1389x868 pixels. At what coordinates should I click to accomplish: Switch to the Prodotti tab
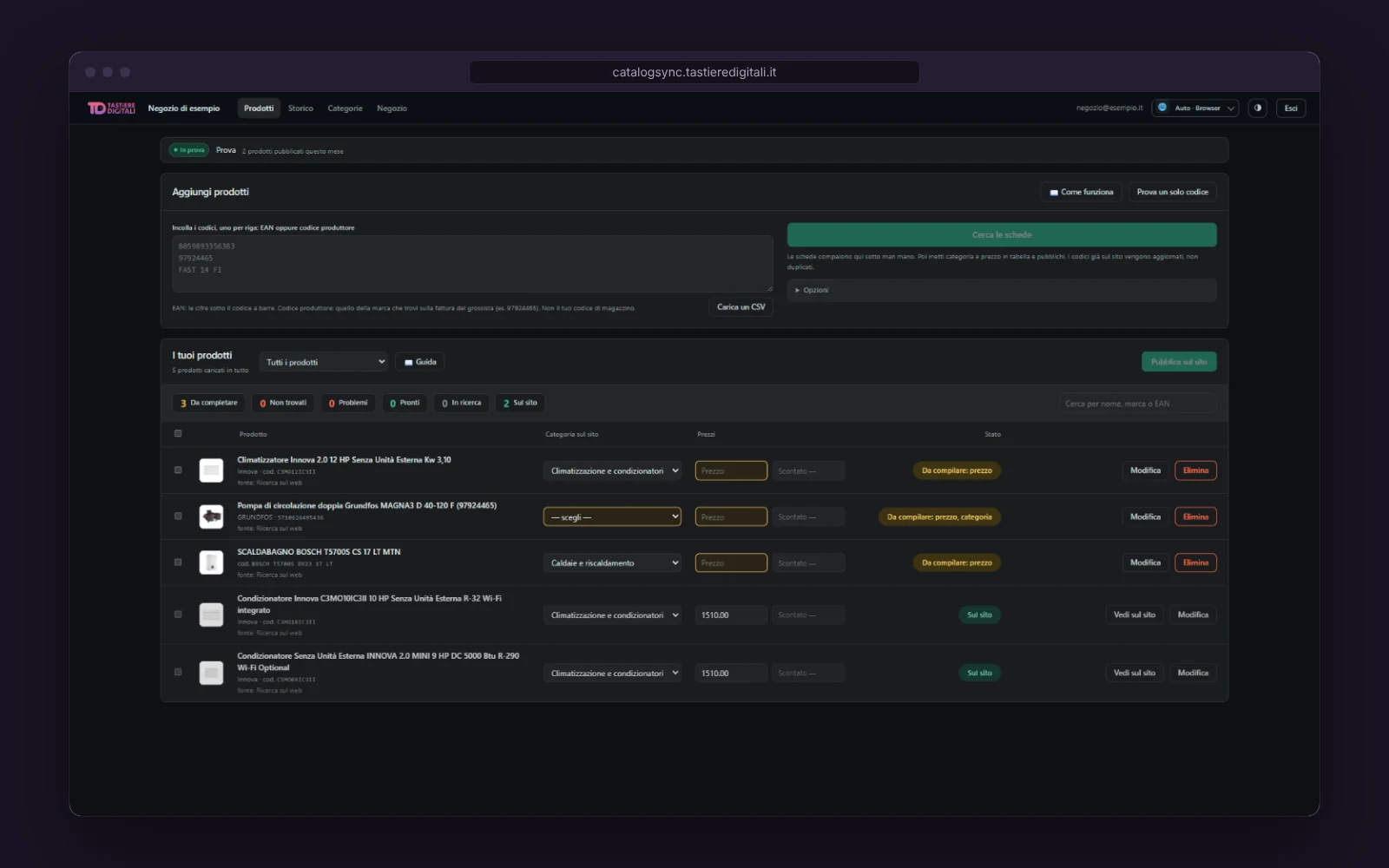tap(259, 108)
